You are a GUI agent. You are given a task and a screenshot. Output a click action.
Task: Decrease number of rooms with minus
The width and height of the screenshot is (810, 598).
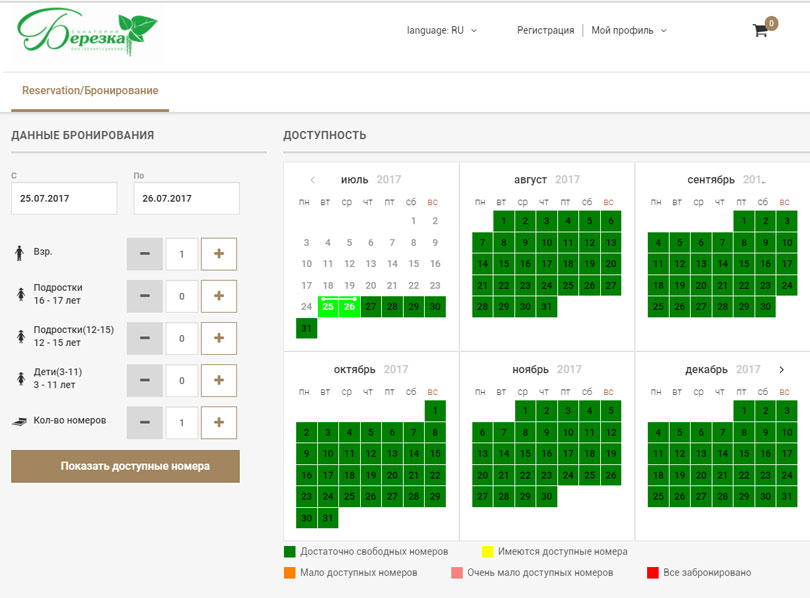pos(145,422)
